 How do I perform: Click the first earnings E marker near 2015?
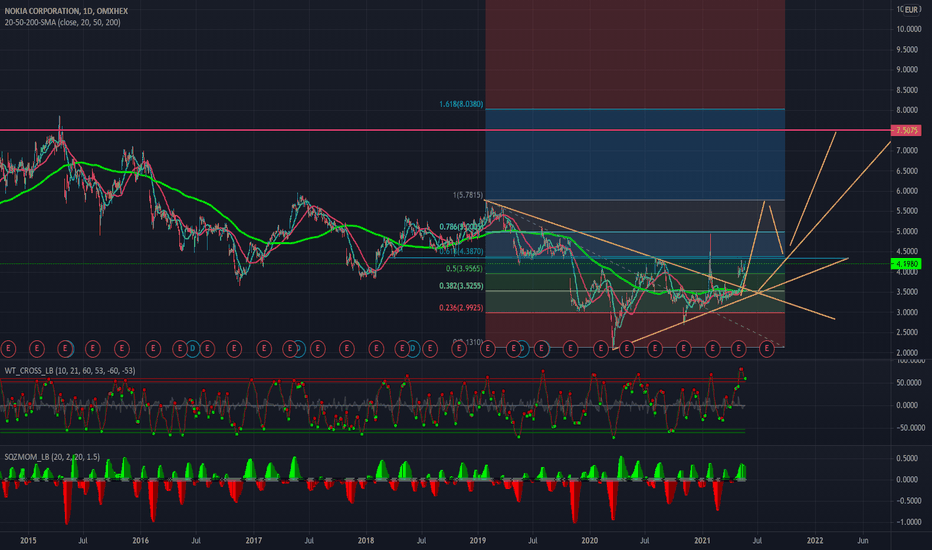tap(8, 348)
